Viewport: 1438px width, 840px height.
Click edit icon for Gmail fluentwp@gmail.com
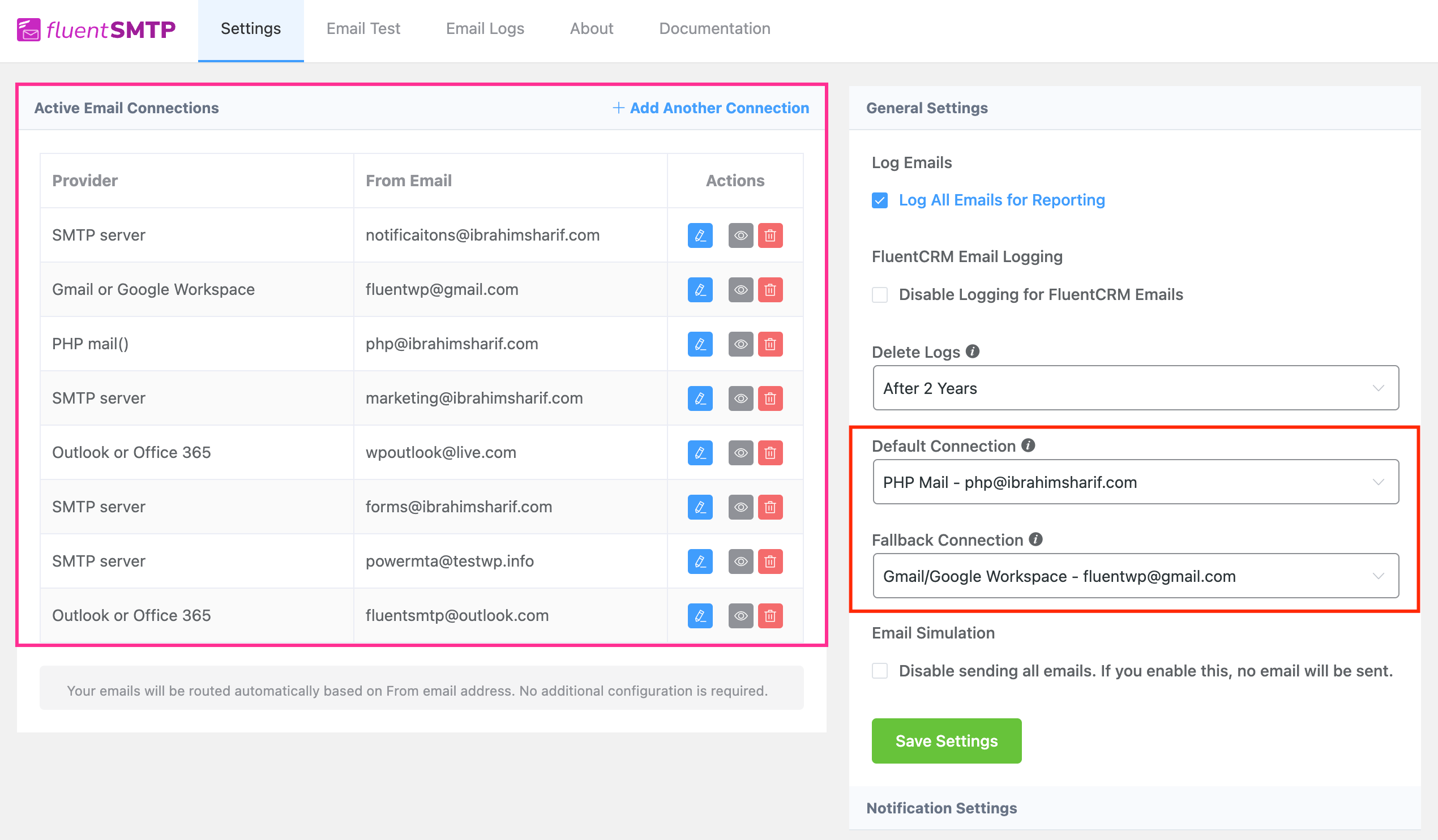click(x=700, y=289)
